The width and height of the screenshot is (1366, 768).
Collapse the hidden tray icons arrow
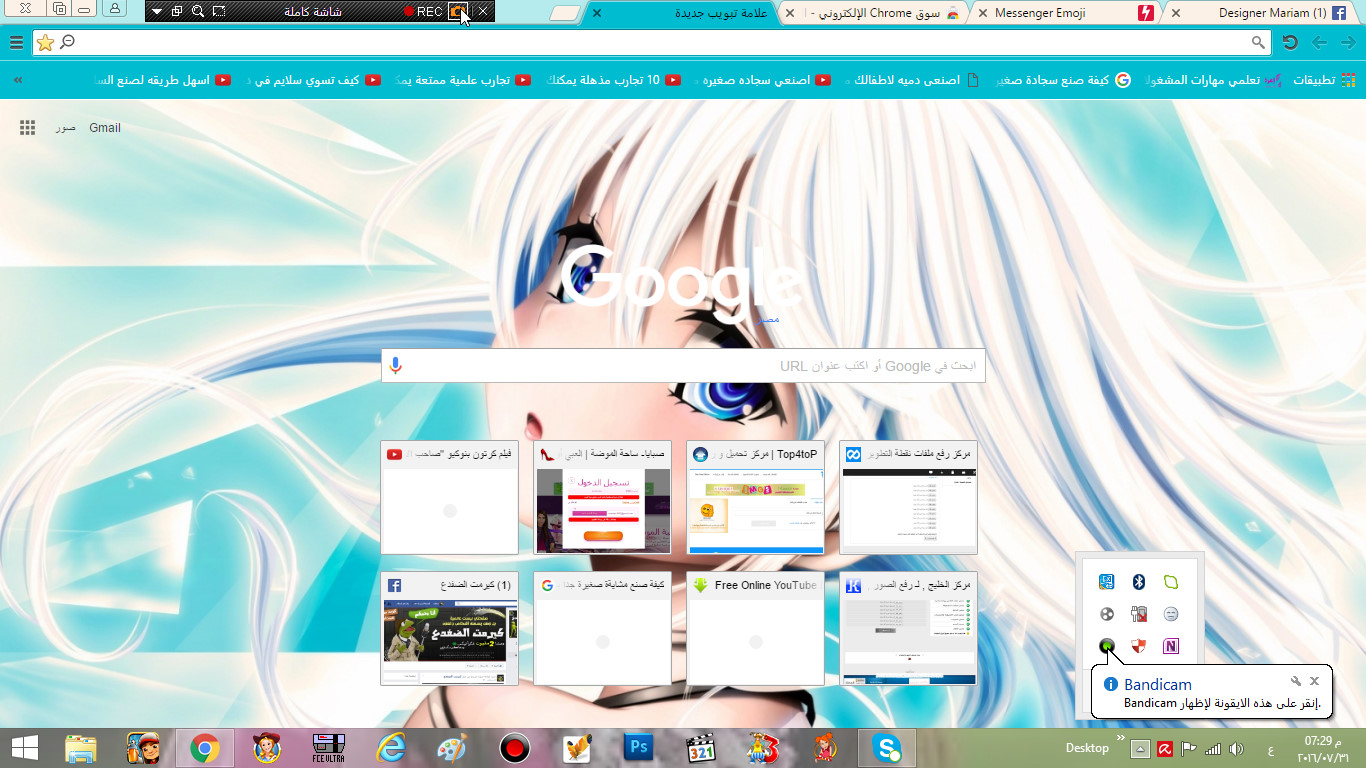(x=1140, y=748)
